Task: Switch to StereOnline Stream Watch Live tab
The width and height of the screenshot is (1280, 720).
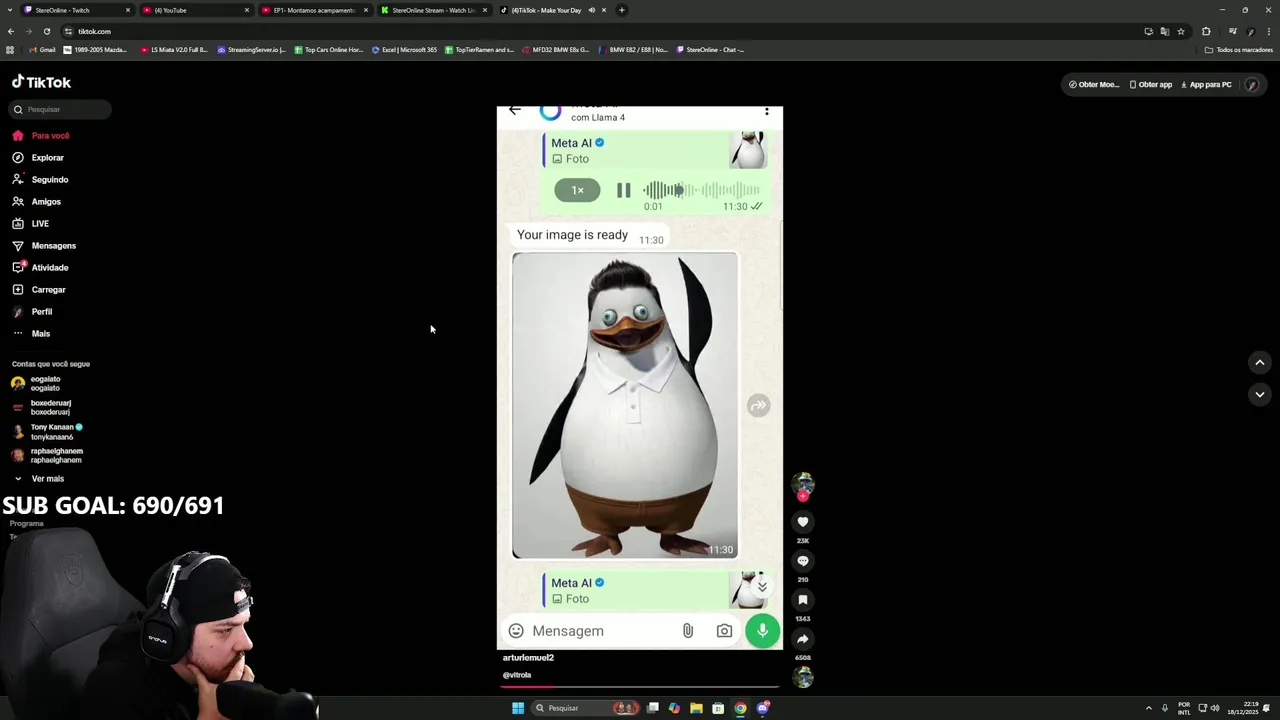Action: (x=433, y=10)
